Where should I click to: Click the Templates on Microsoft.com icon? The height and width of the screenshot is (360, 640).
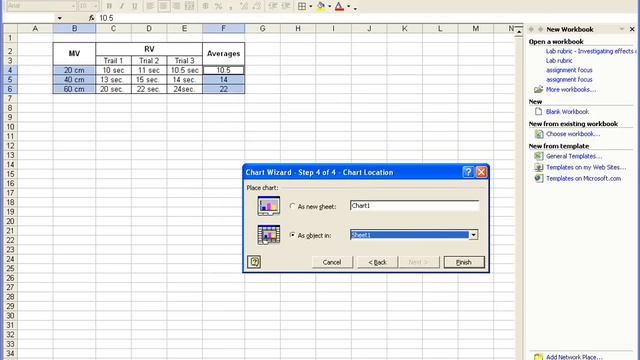pyautogui.click(x=539, y=178)
